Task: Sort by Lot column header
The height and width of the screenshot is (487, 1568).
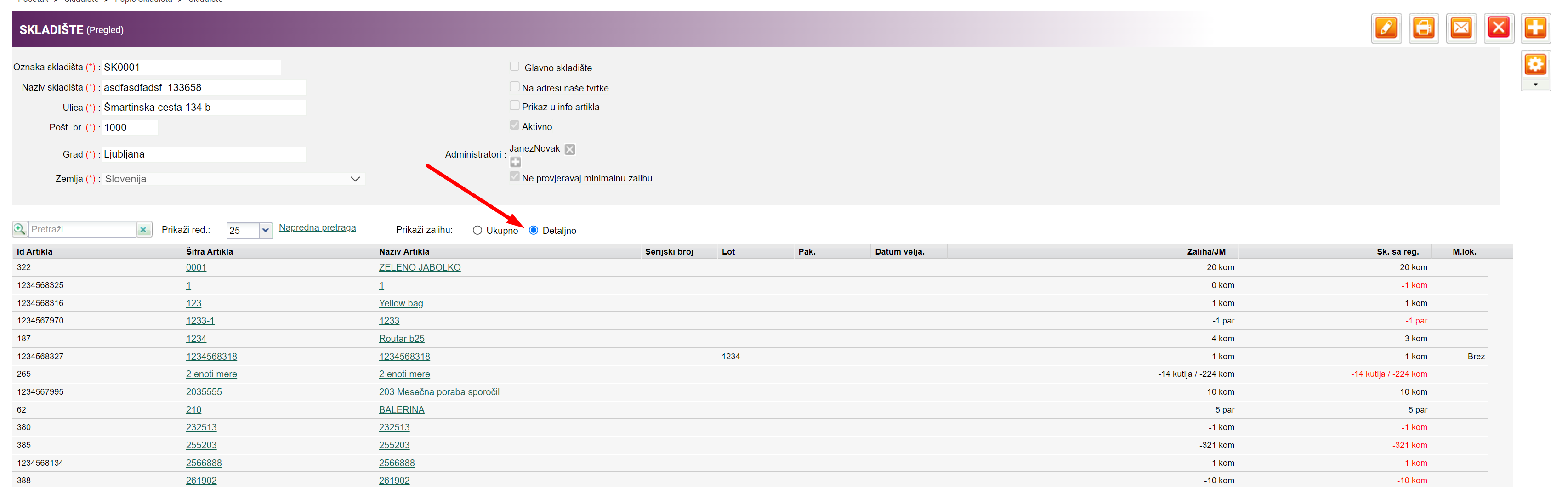Action: click(x=728, y=251)
